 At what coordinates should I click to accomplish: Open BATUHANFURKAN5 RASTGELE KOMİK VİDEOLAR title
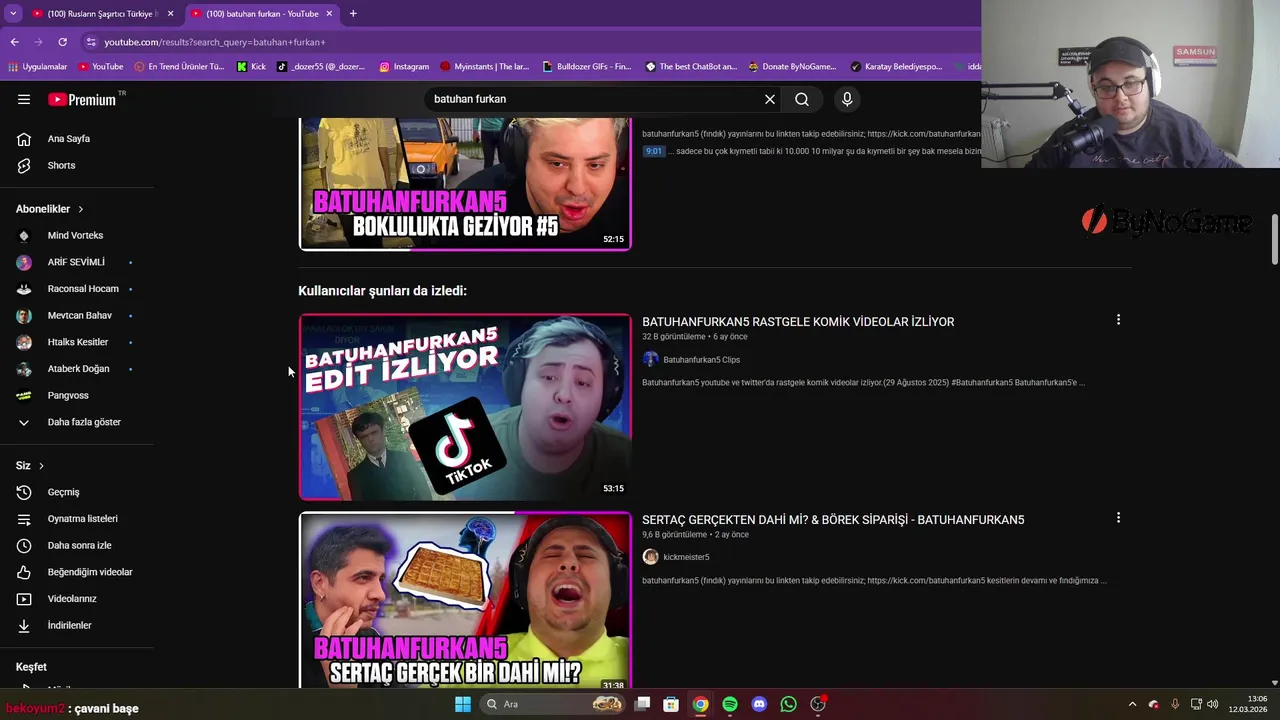[x=798, y=322]
